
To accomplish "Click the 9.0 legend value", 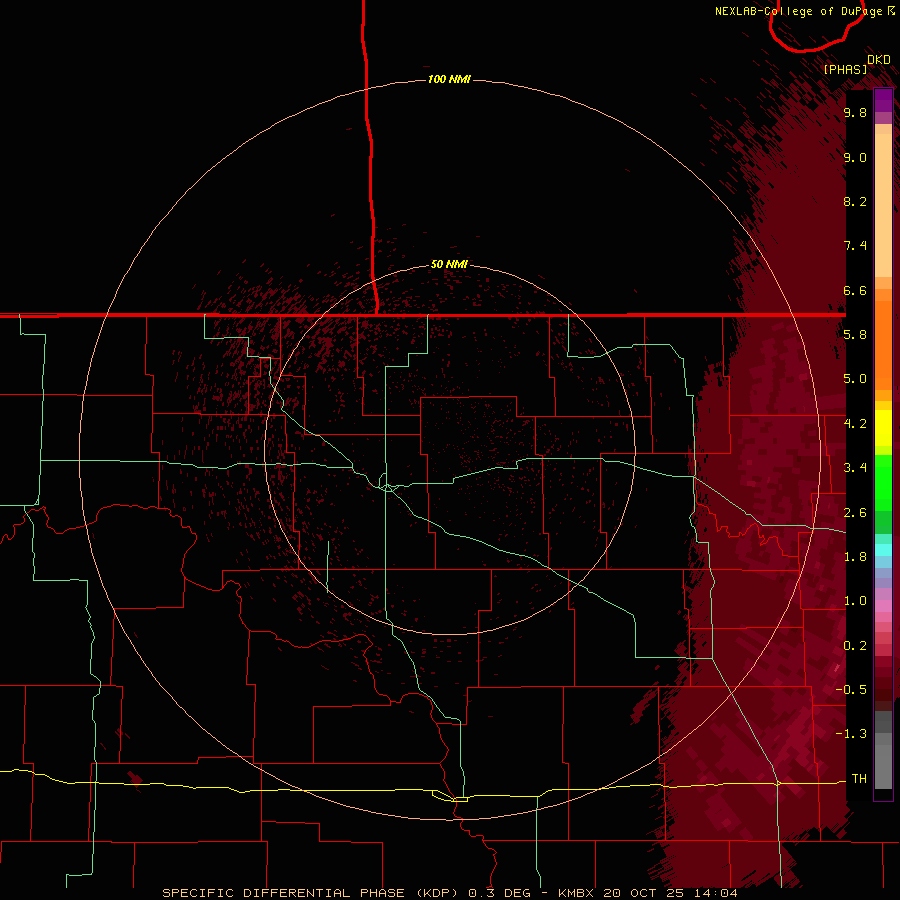I will [x=855, y=157].
